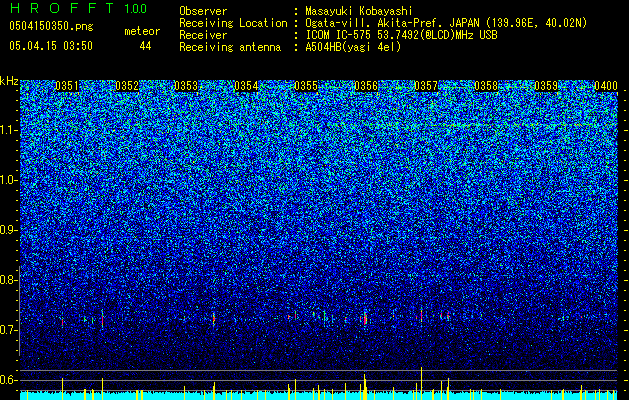Click the 0359 time marker

coord(546,86)
